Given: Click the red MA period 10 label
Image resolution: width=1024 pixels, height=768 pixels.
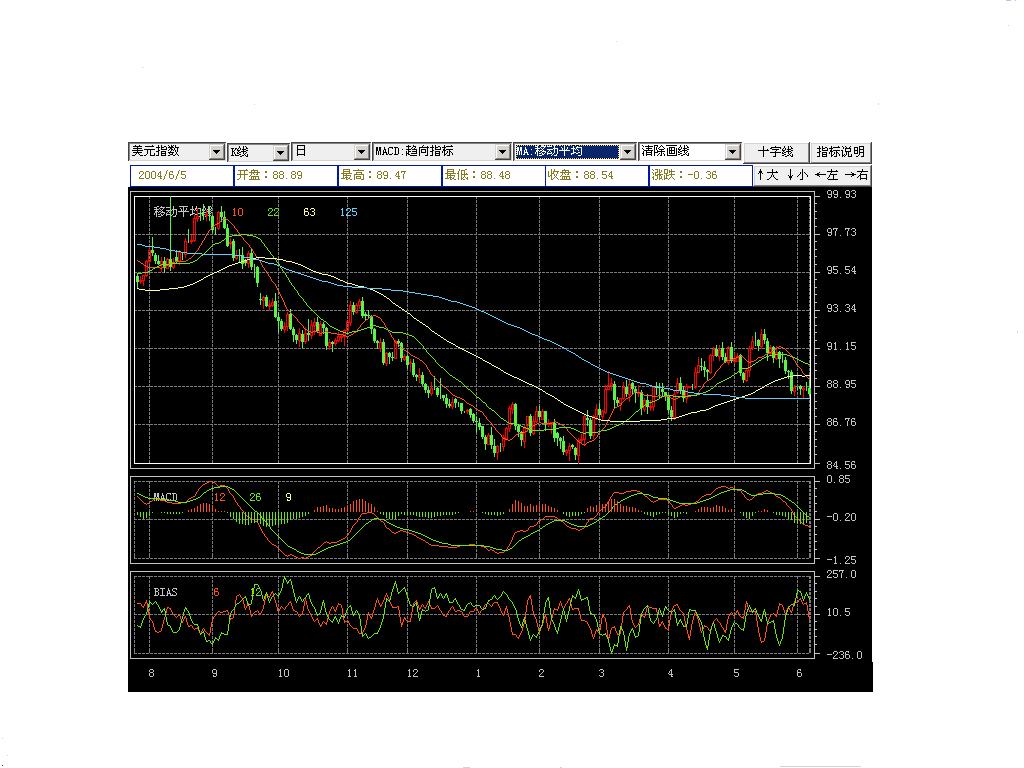Looking at the screenshot, I should (x=238, y=212).
